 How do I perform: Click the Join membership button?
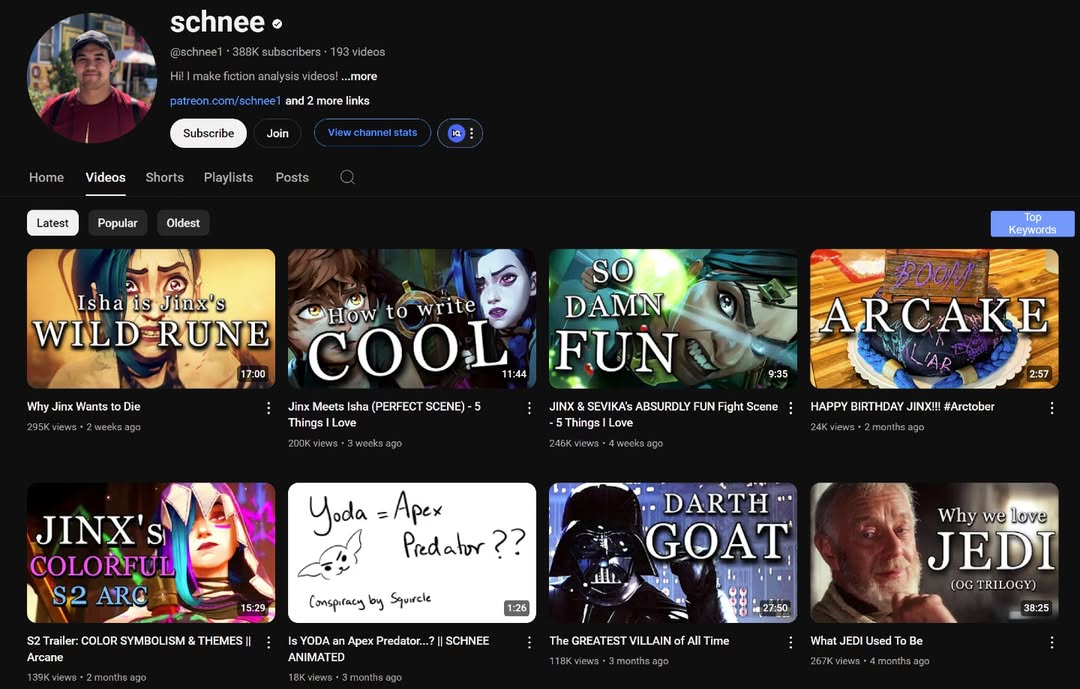click(x=278, y=133)
